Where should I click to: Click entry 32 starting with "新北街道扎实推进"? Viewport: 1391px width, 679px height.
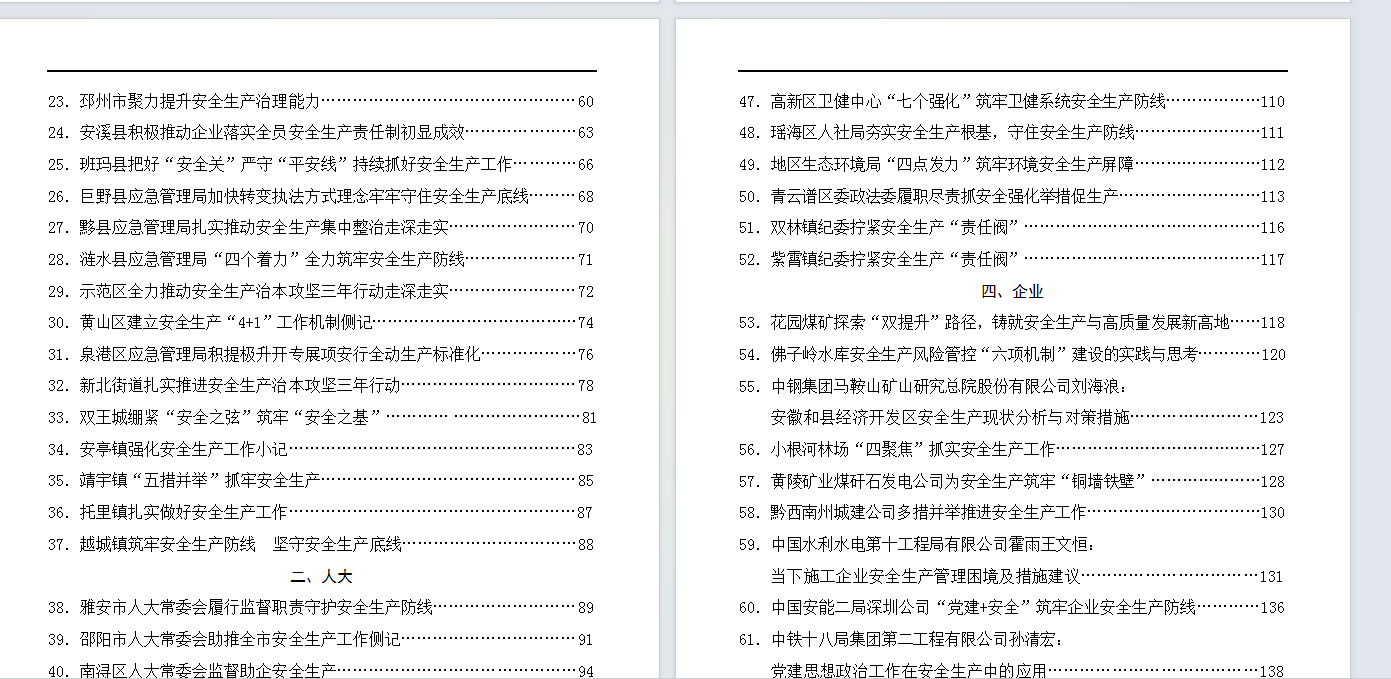(321, 385)
